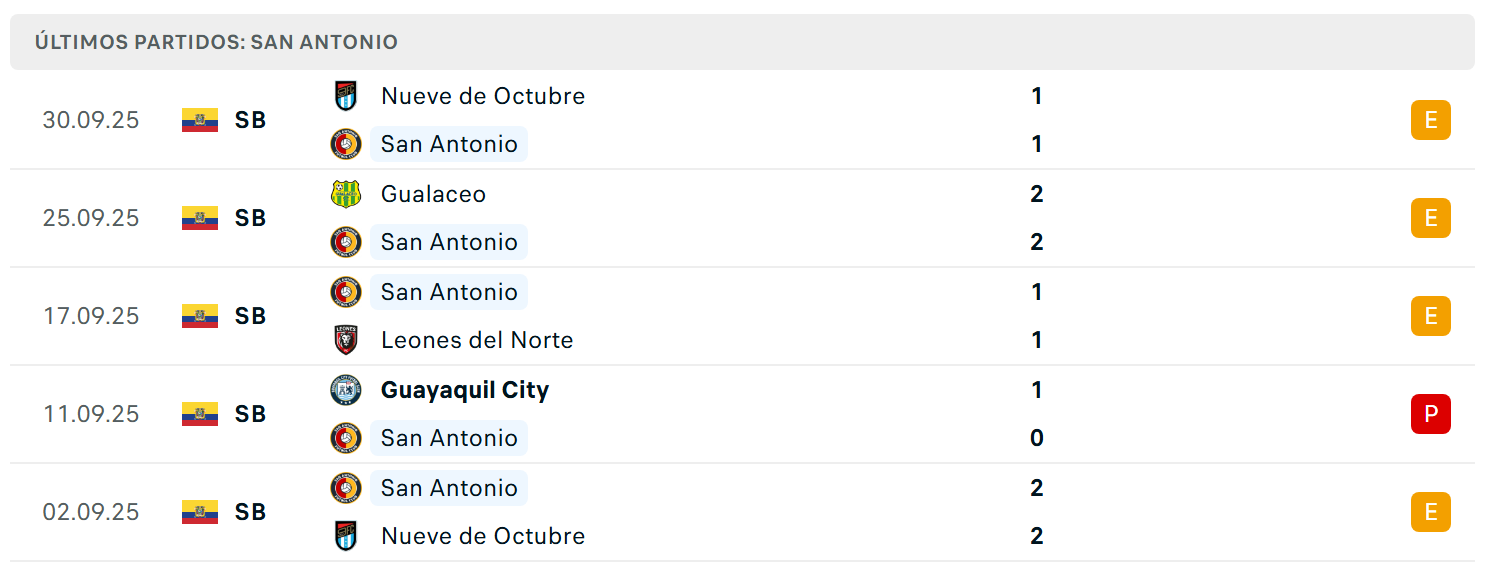Click the E draw badge for 30.09.25
The width and height of the screenshot is (1493, 578).
[x=1431, y=120]
